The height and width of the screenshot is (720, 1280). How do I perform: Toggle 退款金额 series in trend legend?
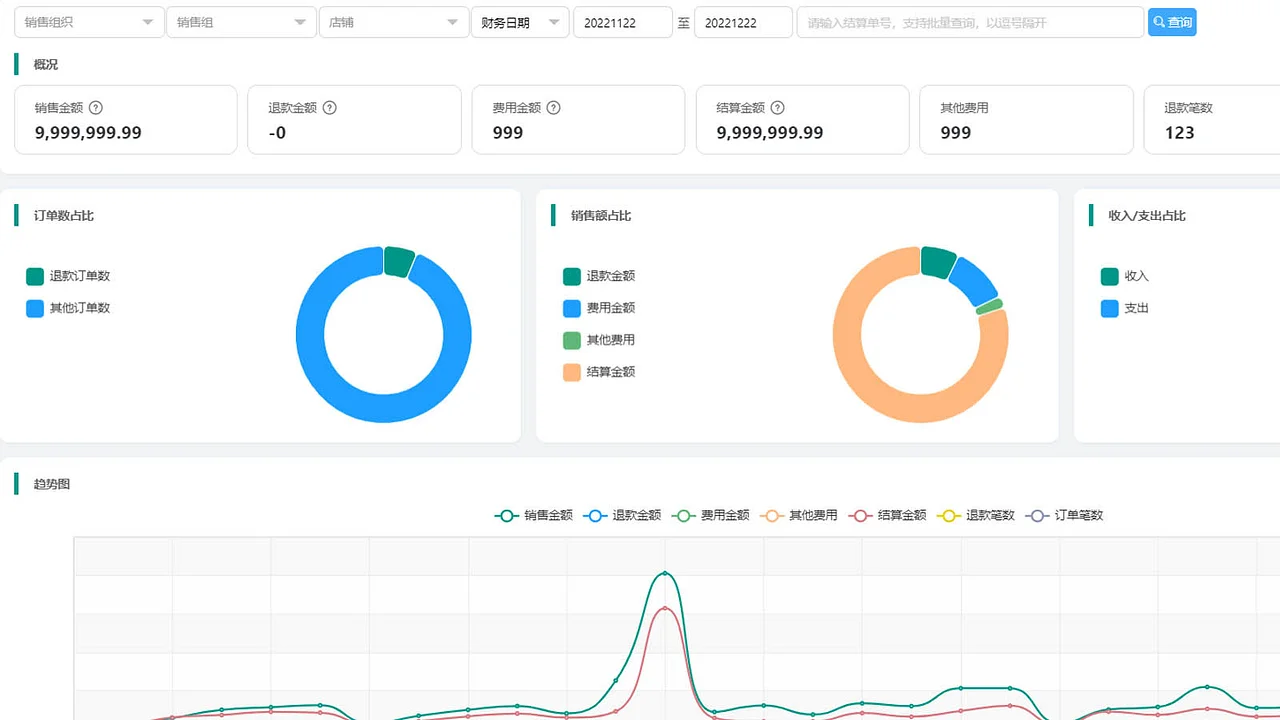(x=622, y=516)
